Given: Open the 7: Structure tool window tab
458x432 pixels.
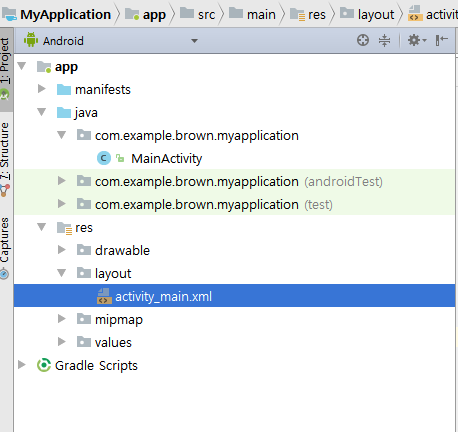Looking at the screenshot, I should coord(6,160).
